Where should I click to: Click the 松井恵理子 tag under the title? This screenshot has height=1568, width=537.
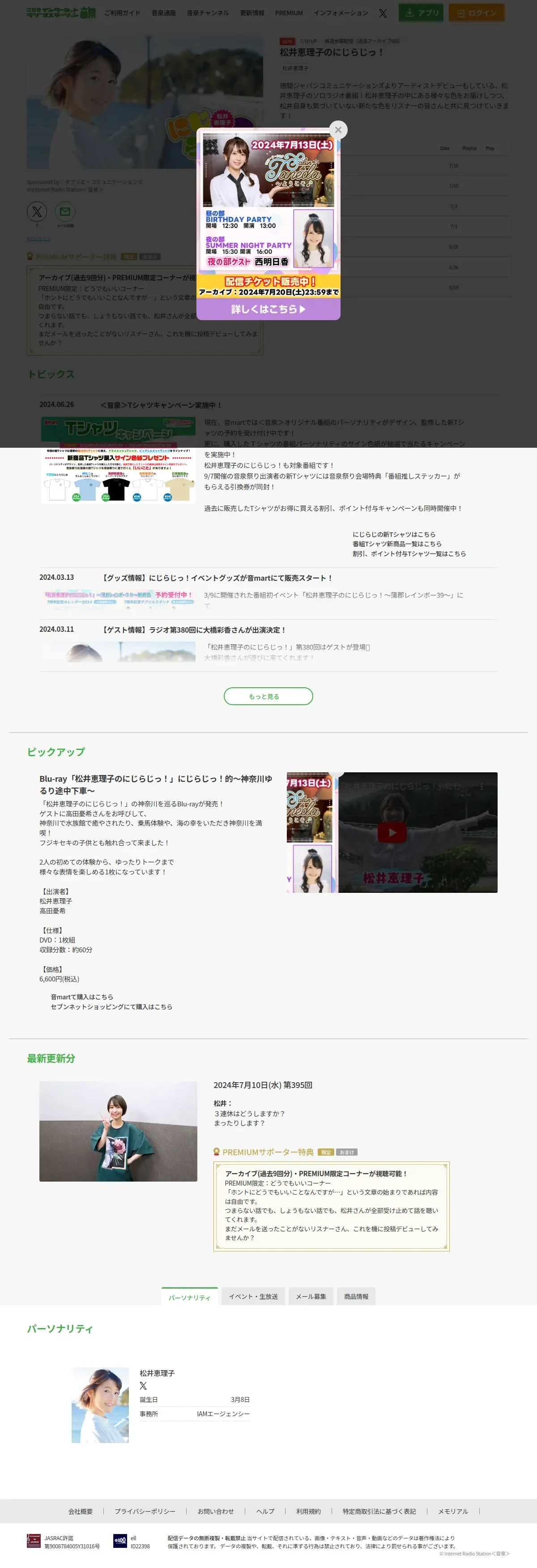[295, 68]
